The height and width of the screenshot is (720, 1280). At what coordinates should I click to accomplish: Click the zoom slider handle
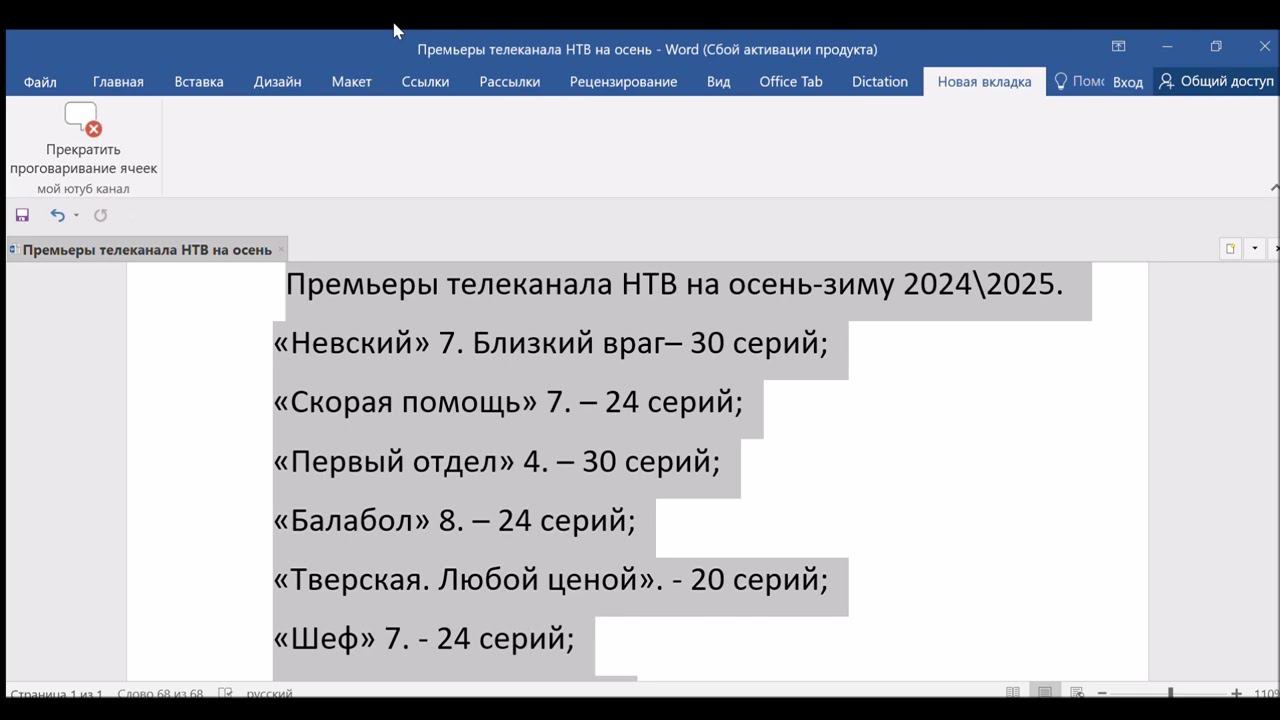(1170, 693)
